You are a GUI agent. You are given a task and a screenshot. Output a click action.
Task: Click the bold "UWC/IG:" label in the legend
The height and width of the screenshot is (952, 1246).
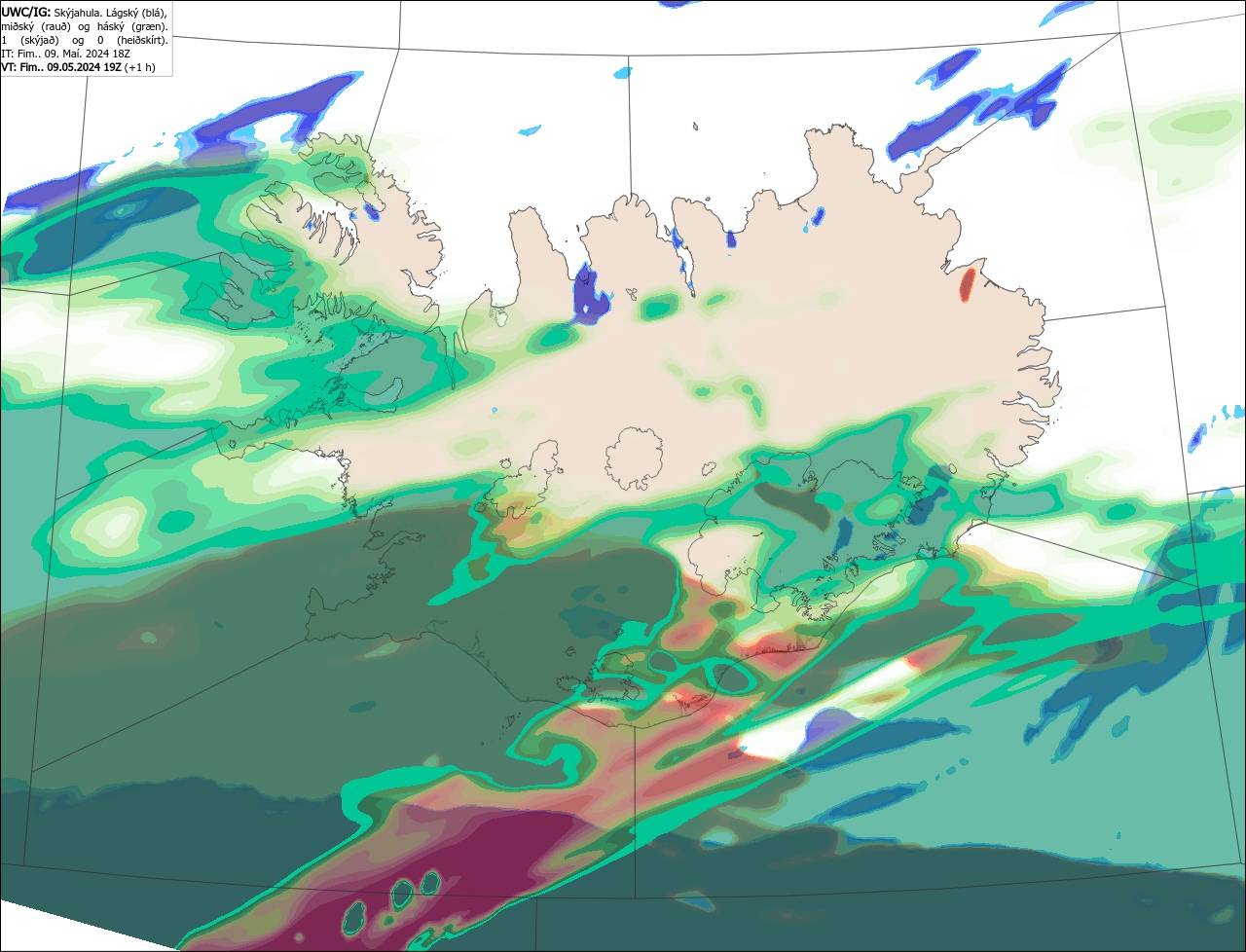pyautogui.click(x=26, y=13)
